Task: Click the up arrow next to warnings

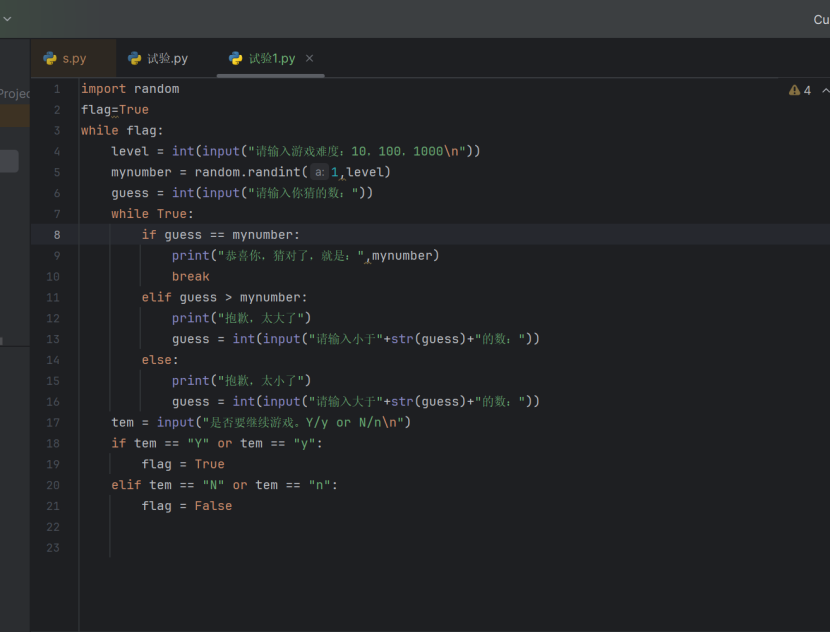Action: [823, 90]
